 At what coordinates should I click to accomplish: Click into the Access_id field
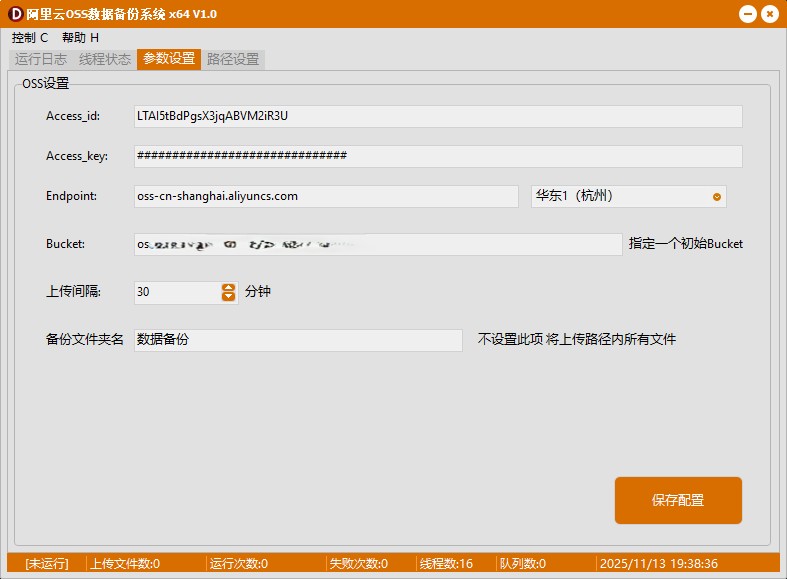[438, 116]
